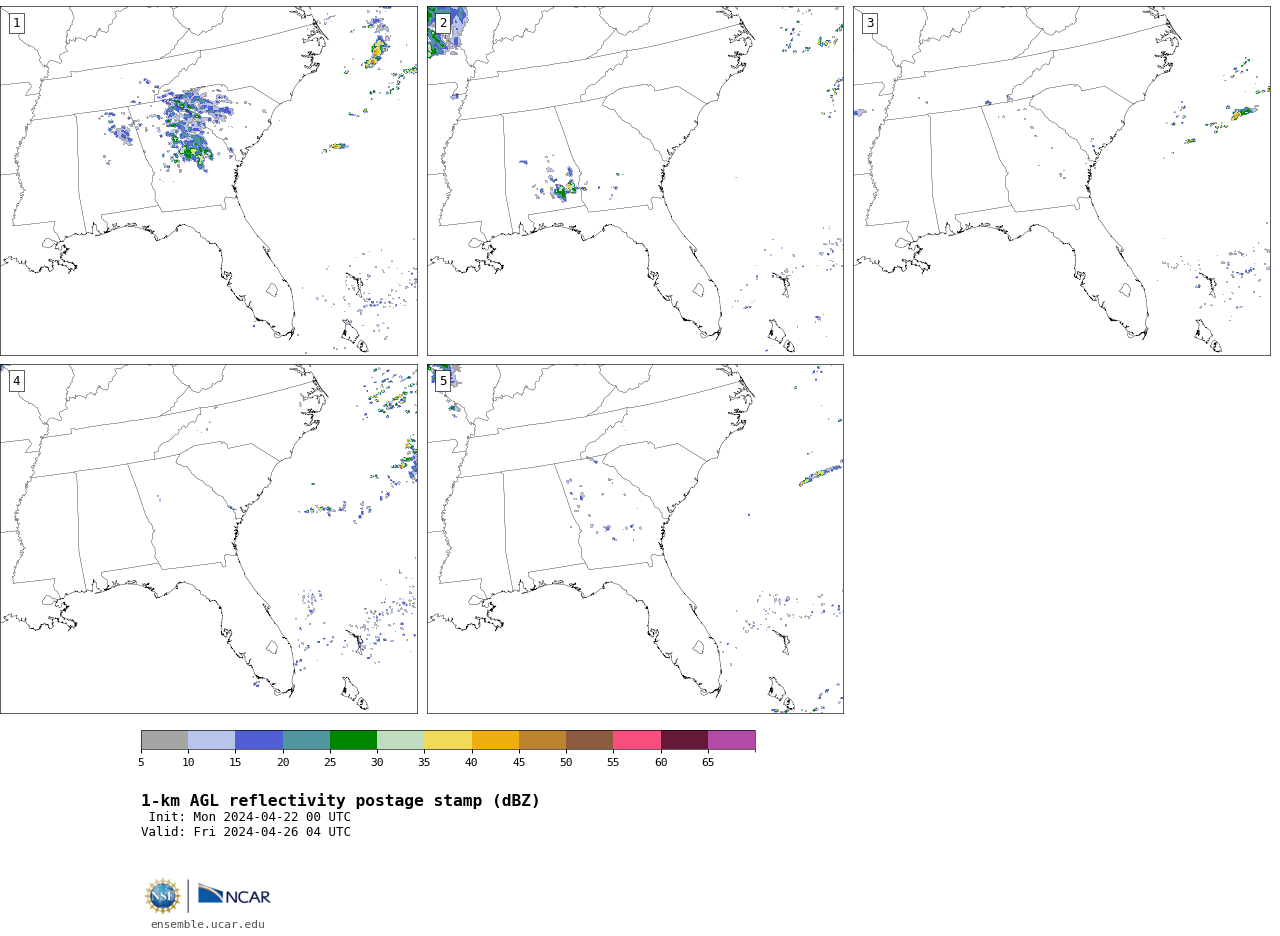Click the teal 20-25 dBZ swatch

(x=306, y=740)
